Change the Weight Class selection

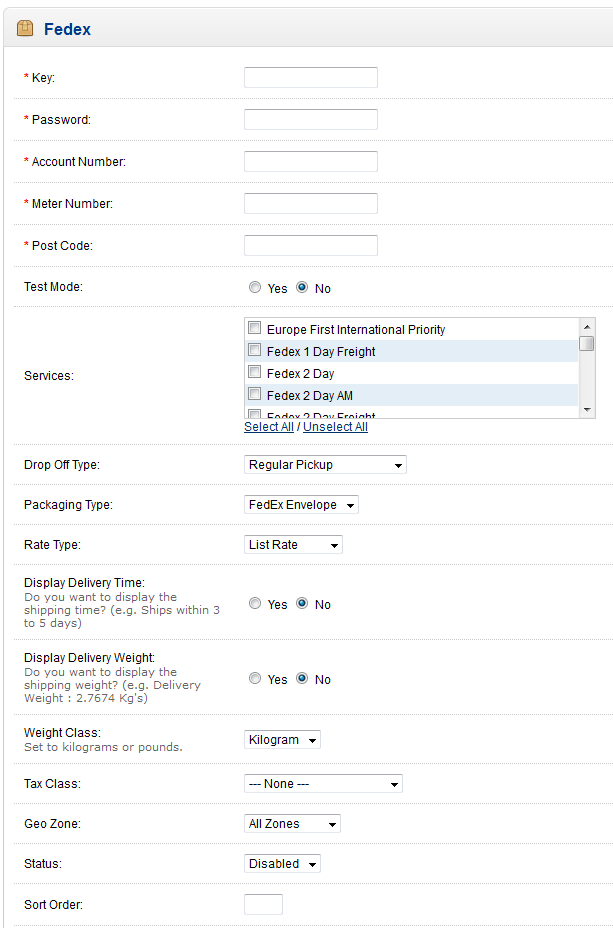[282, 740]
